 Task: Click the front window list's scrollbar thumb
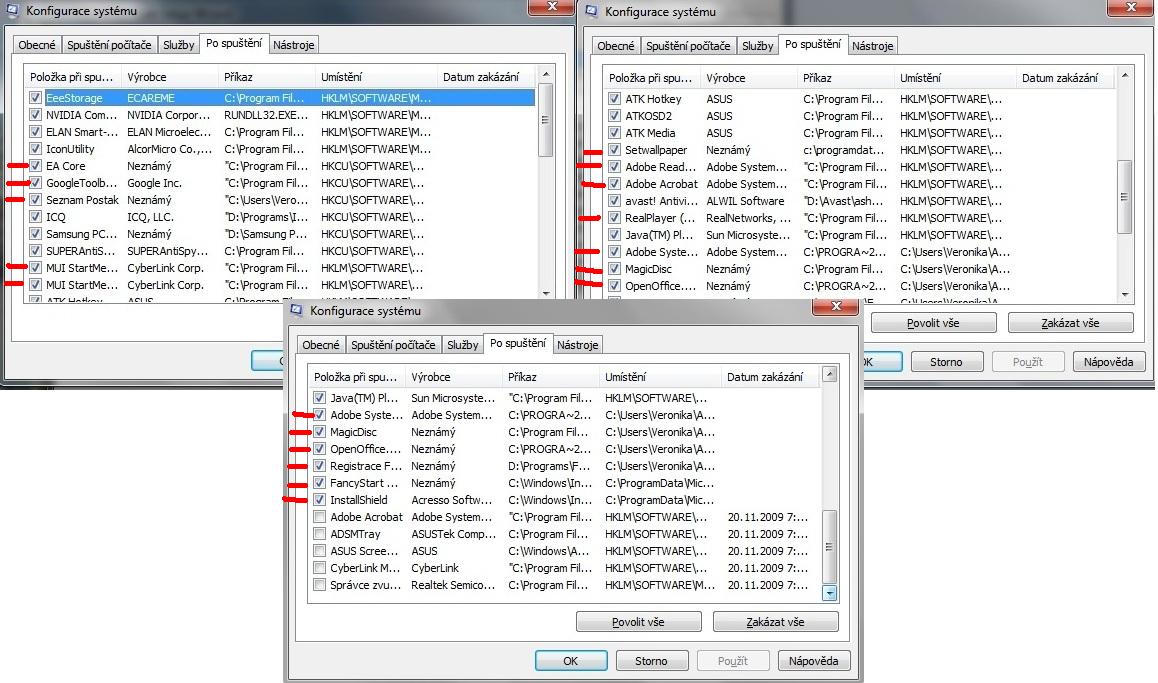tap(829, 547)
